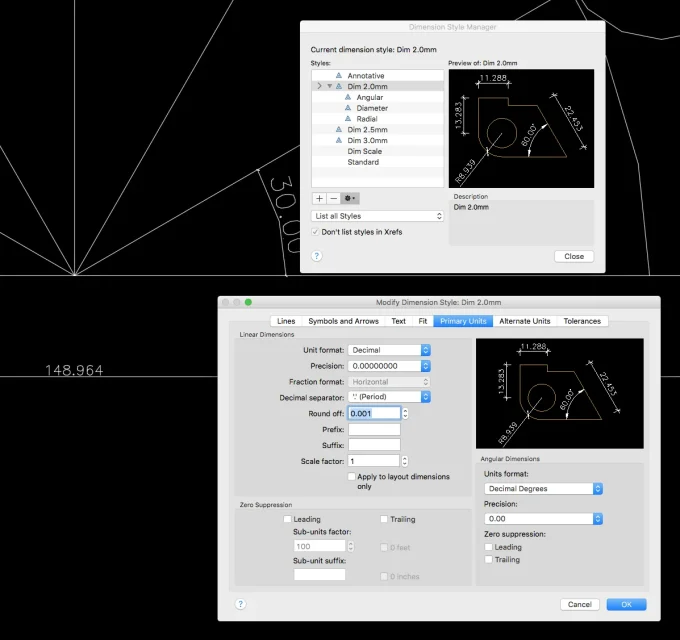Click the style preview in Style Manager

tap(521, 128)
